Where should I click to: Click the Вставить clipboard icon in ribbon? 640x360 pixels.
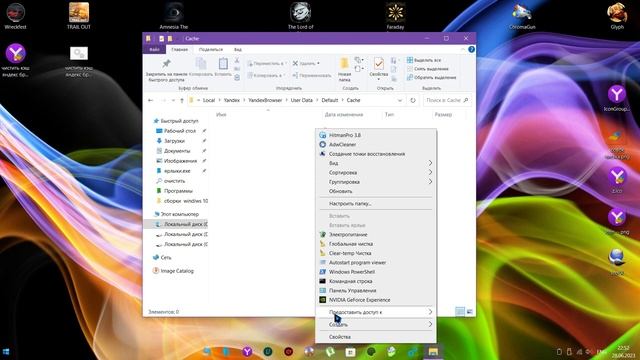coord(223,64)
